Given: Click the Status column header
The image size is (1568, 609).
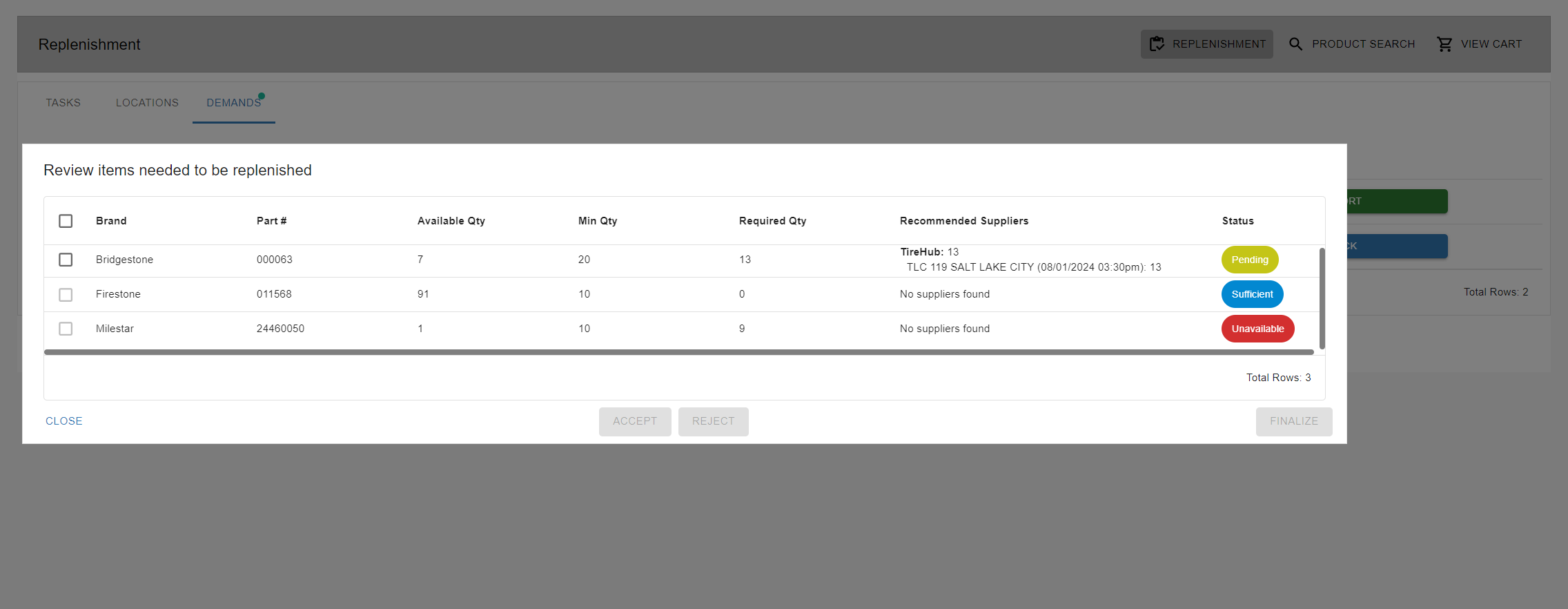Looking at the screenshot, I should pyautogui.click(x=1237, y=221).
